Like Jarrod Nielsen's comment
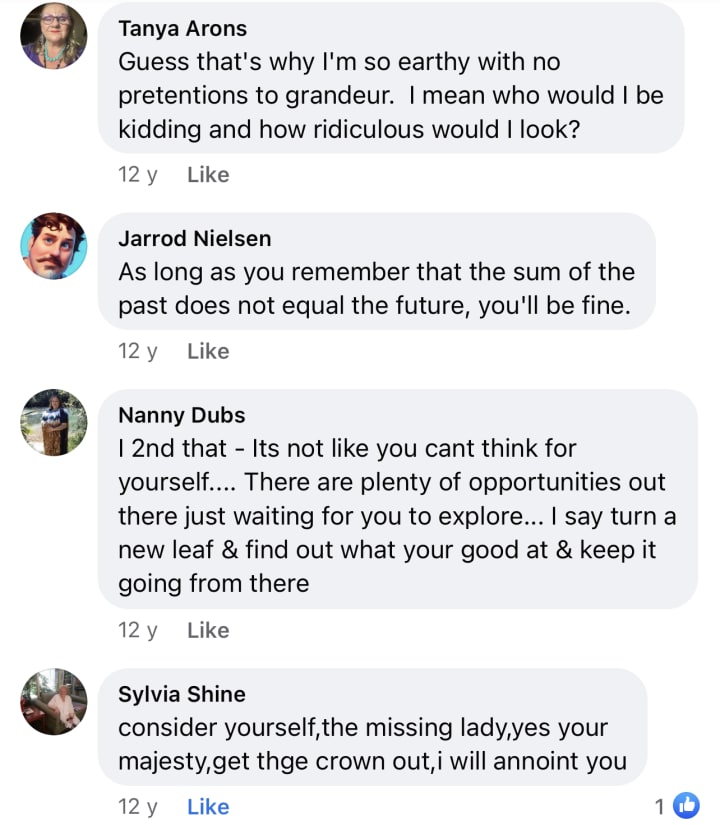The height and width of the screenshot is (825, 720). pyautogui.click(x=208, y=351)
